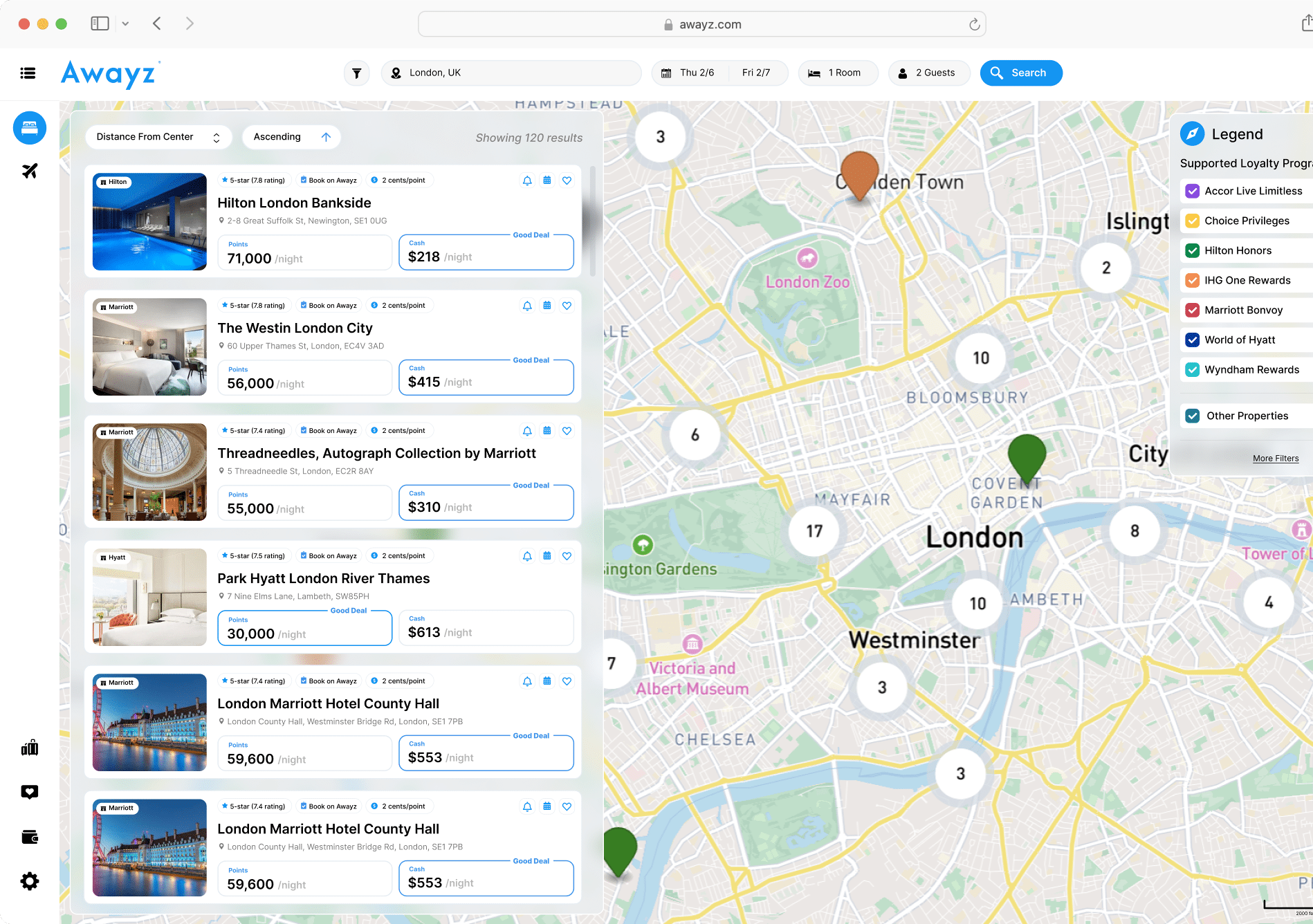Open the More Filters link

[1276, 459]
